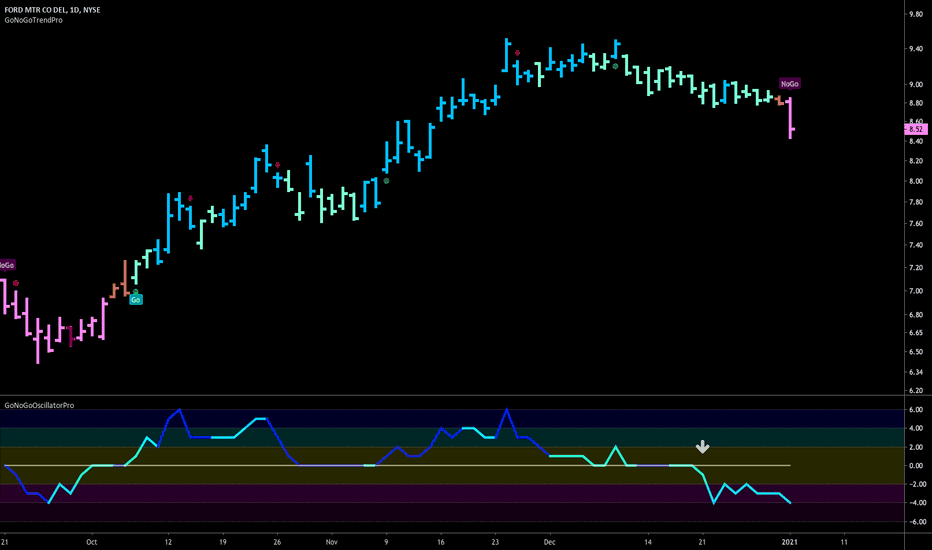This screenshot has height=550, width=932.
Task: Select the GoNoGoTrendPro indicator label
Action: click(33, 20)
